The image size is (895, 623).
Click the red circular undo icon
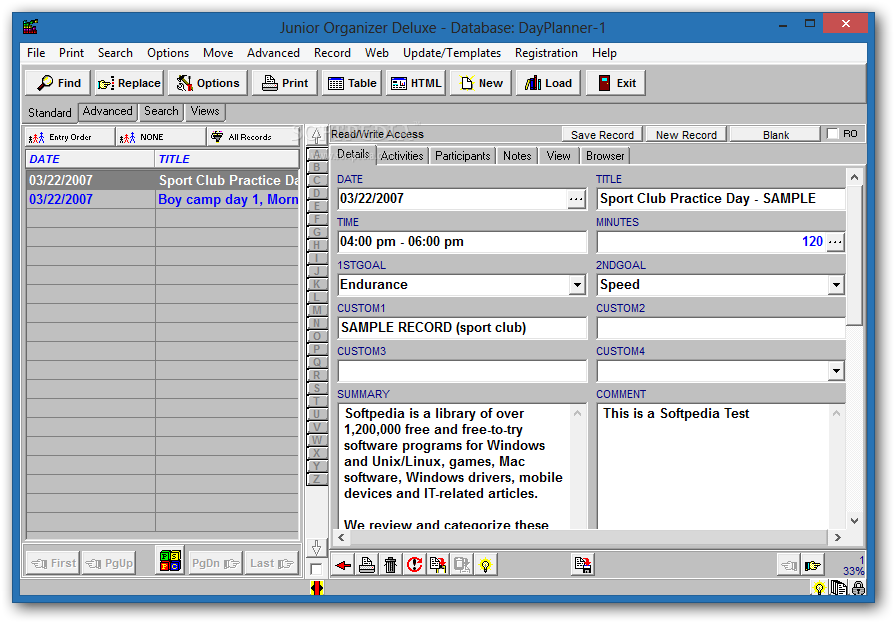click(x=414, y=565)
